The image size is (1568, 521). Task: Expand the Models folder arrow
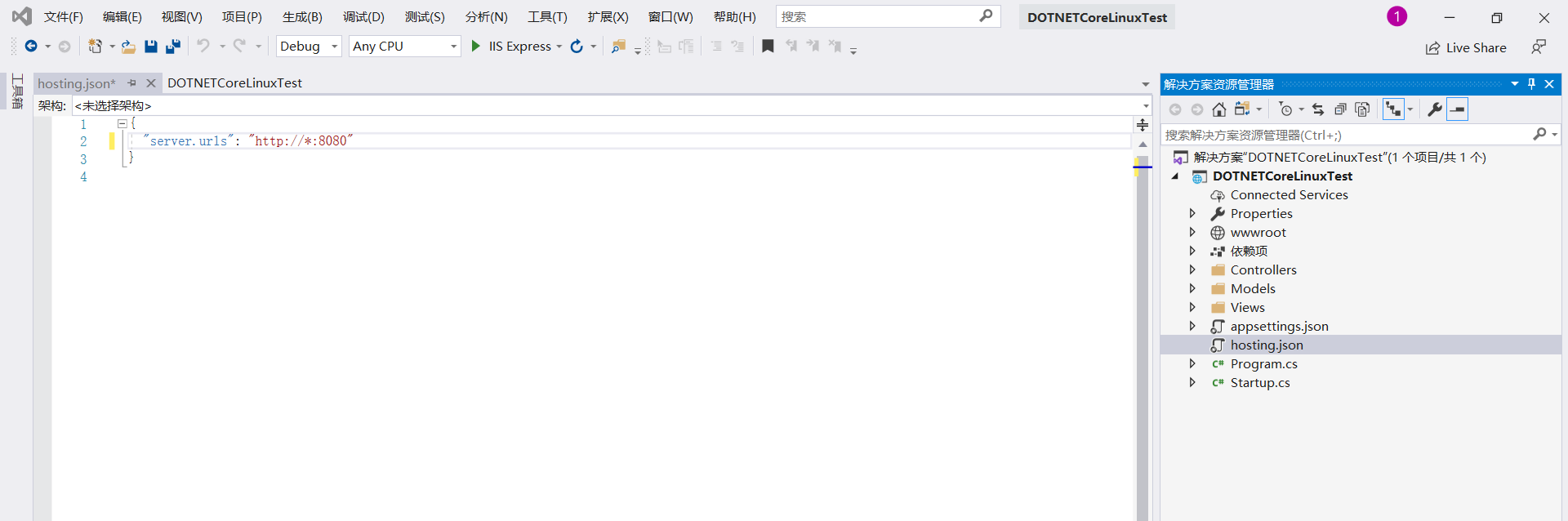click(1192, 288)
